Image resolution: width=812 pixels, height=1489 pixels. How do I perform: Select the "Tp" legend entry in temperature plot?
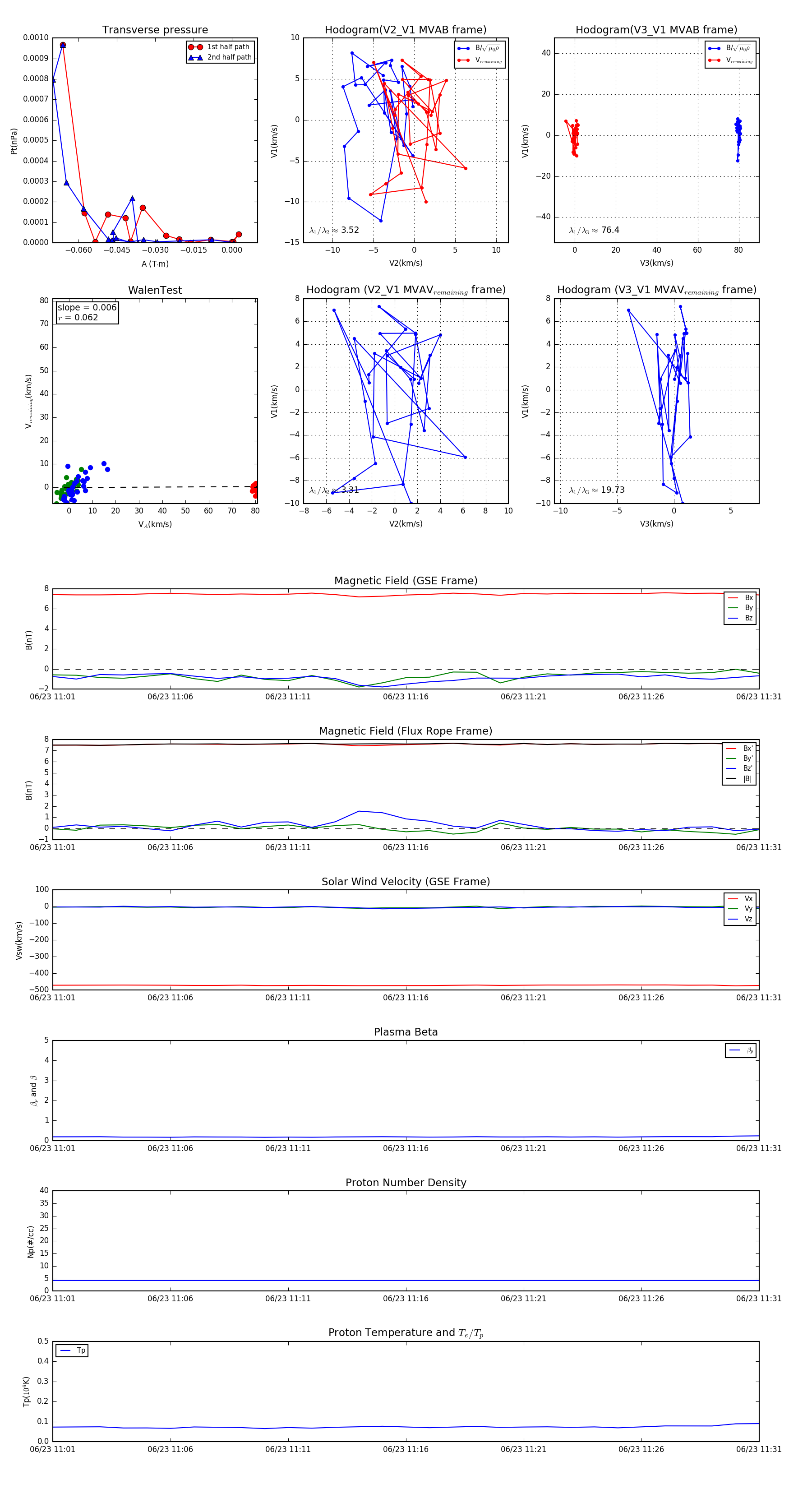(72, 1351)
